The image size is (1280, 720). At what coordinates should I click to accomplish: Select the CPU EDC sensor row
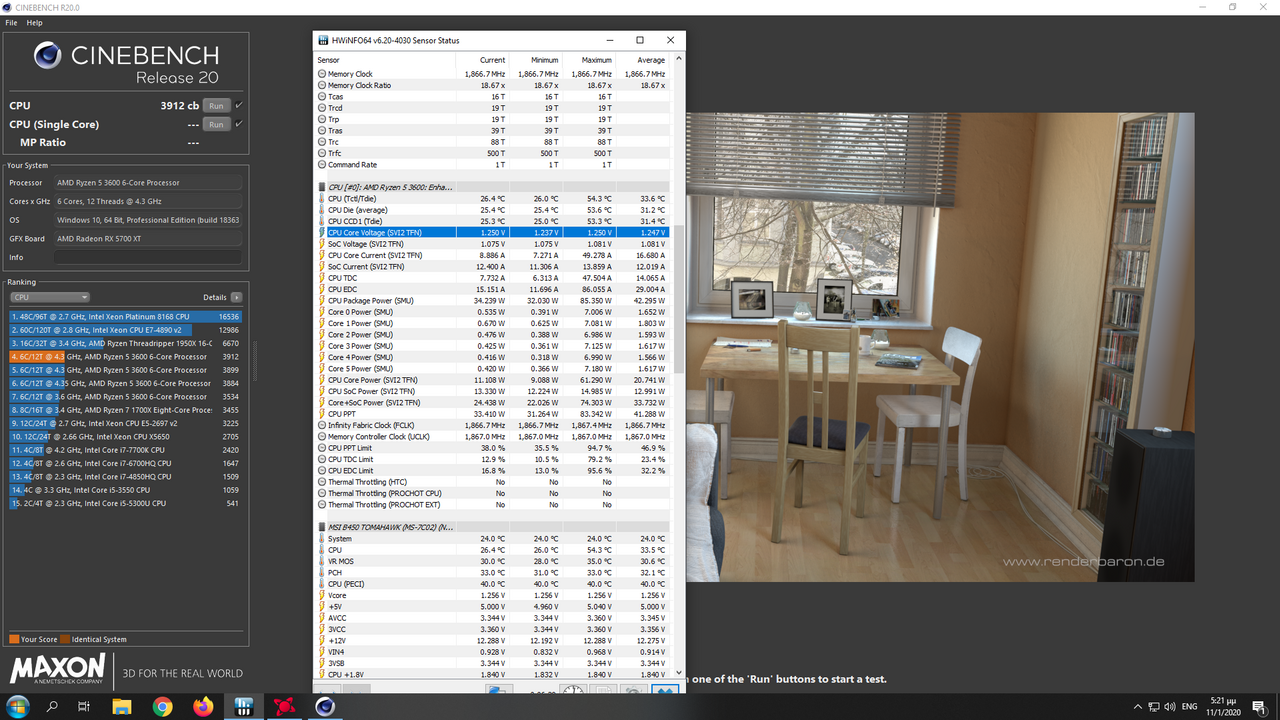point(494,289)
